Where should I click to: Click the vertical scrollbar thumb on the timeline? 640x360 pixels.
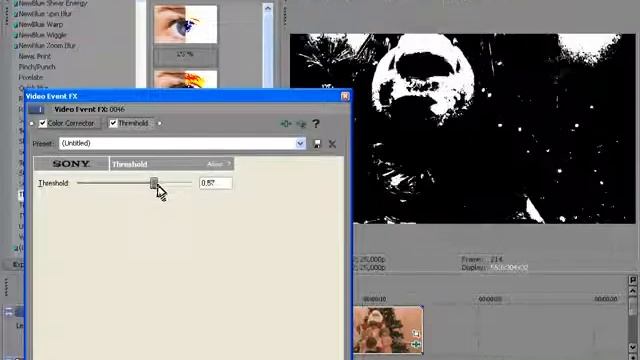(x=633, y=306)
